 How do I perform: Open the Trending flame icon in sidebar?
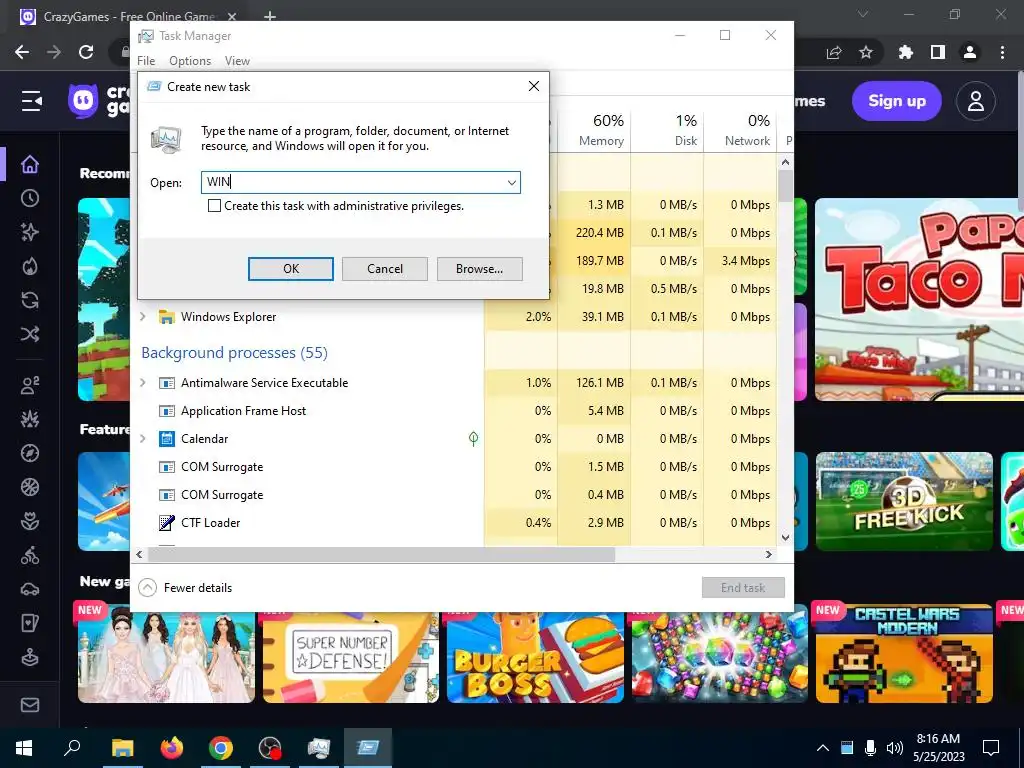tap(30, 266)
